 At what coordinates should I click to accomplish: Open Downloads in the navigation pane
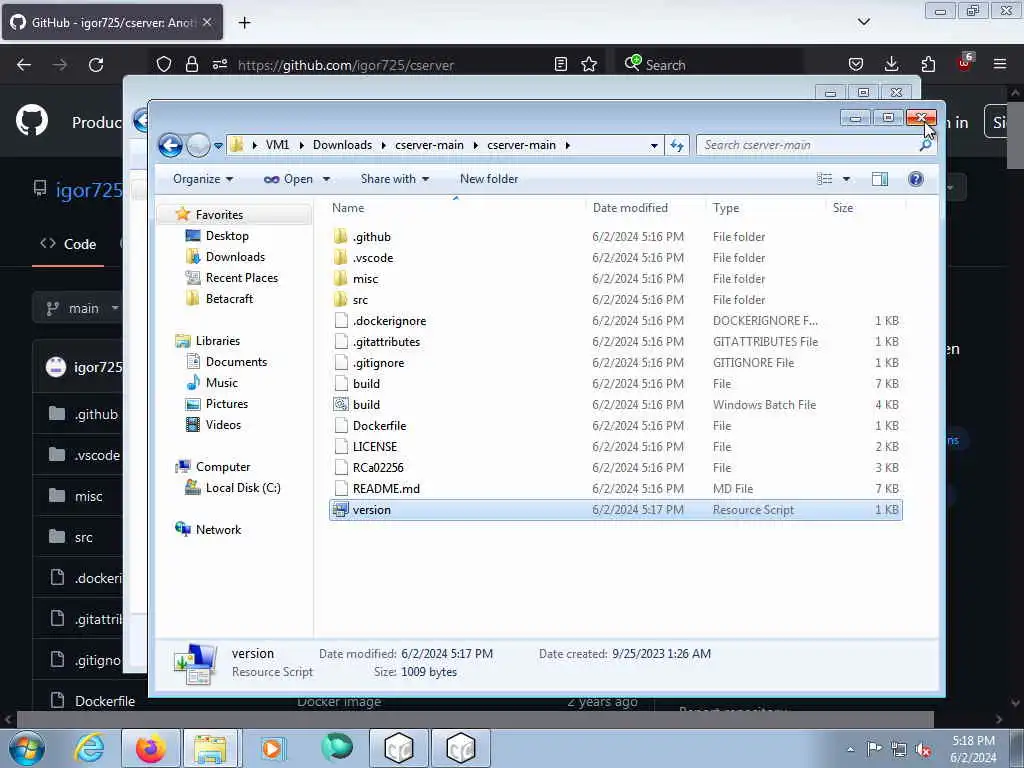pyautogui.click(x=235, y=257)
